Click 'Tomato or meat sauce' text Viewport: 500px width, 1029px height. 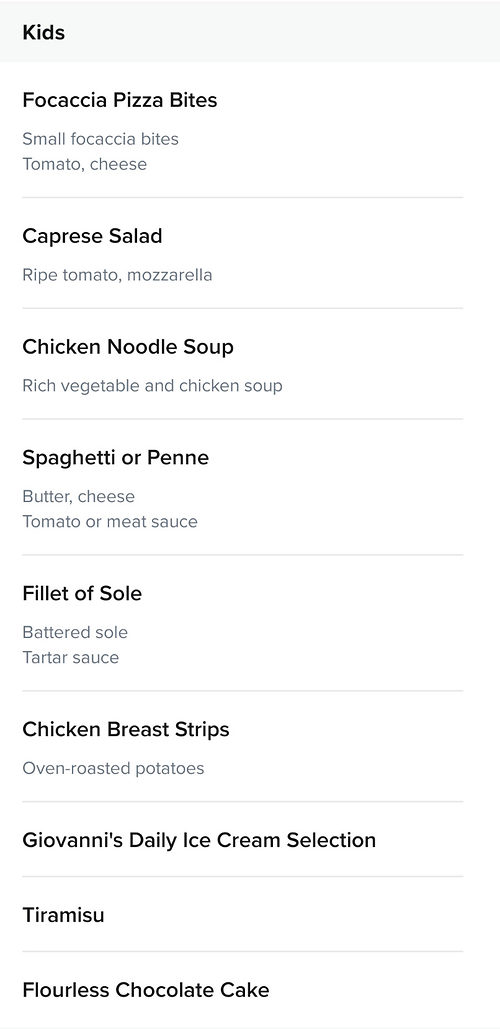tap(110, 522)
